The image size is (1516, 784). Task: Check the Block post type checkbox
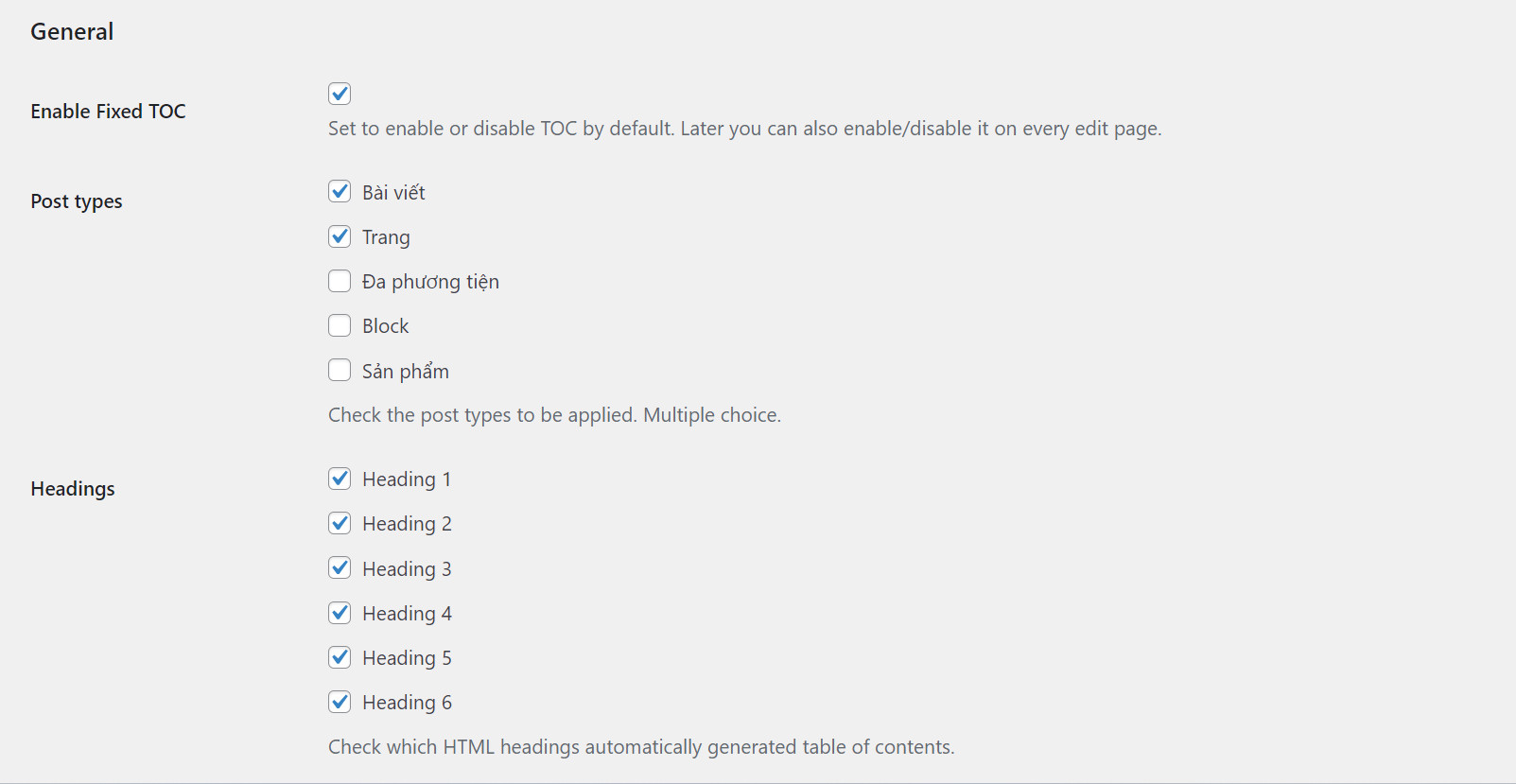coord(340,325)
